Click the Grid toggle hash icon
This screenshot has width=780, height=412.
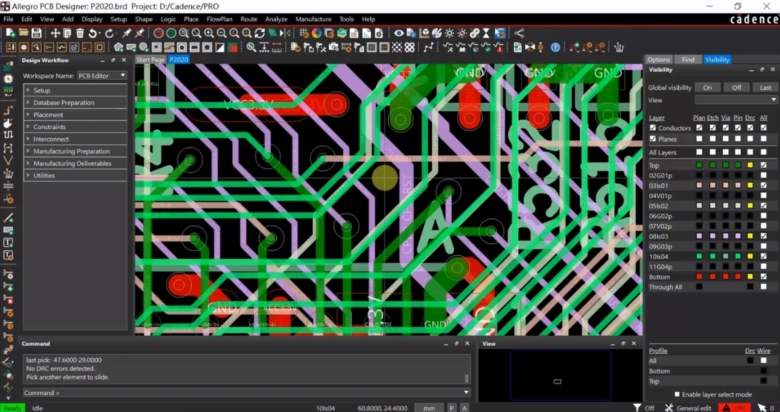click(x=304, y=33)
